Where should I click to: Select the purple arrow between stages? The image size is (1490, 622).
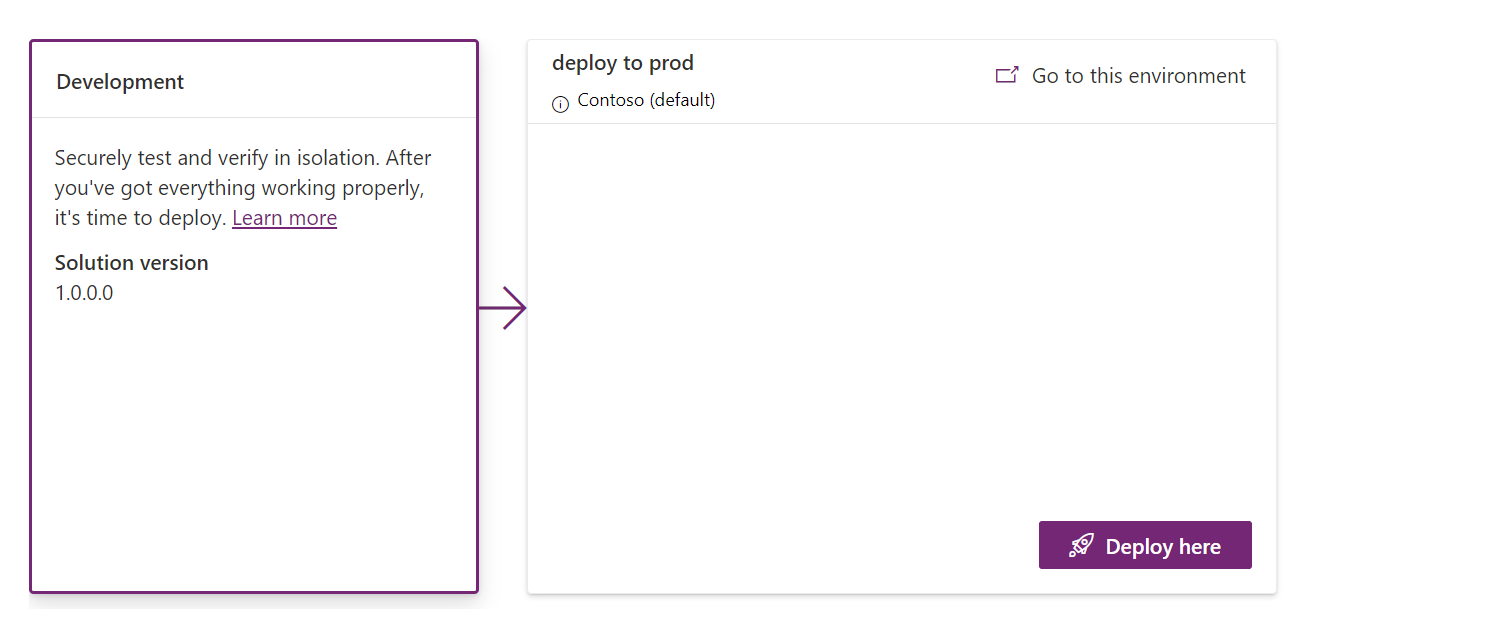click(505, 308)
